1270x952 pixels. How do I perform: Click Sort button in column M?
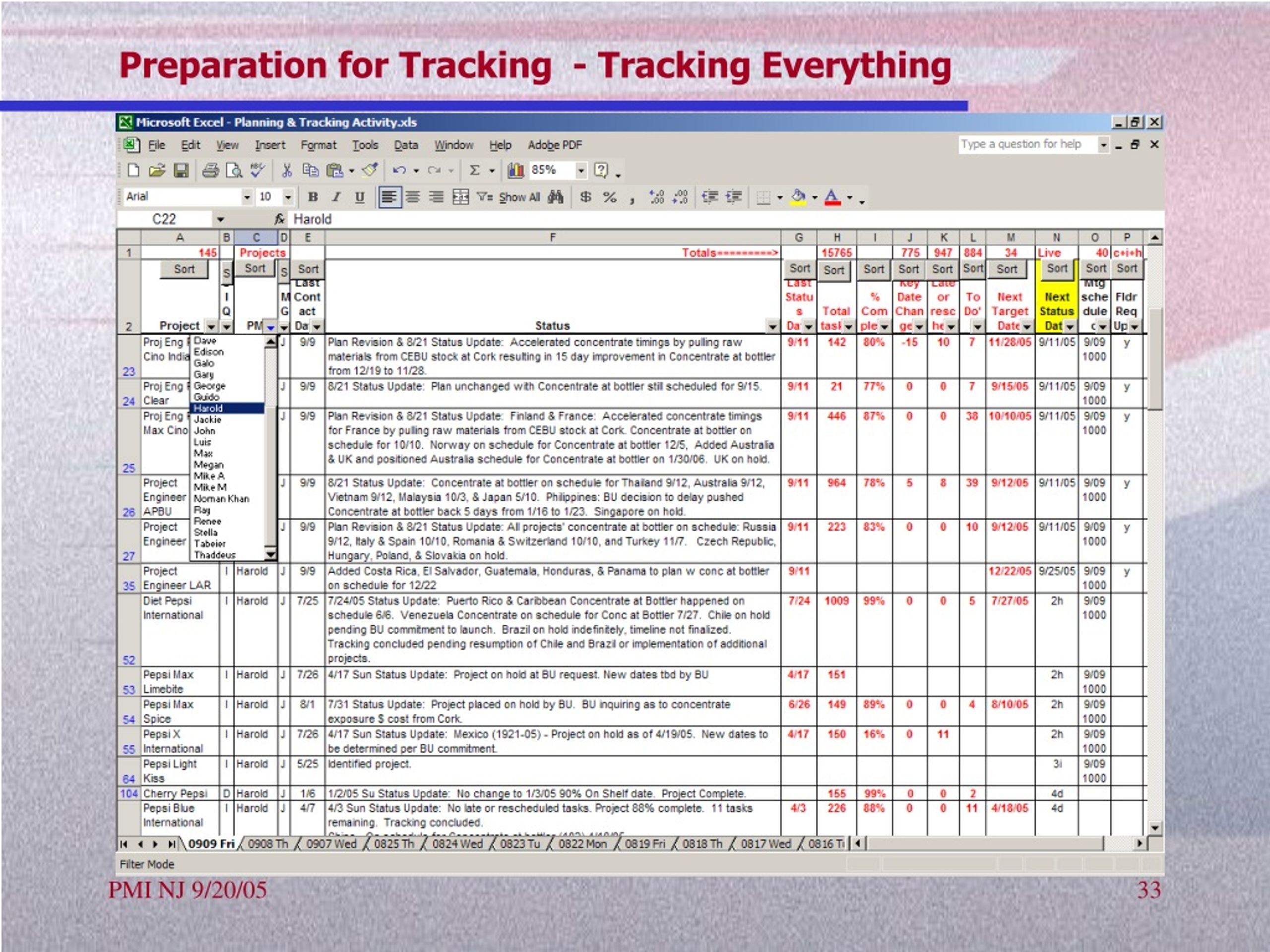[x=1007, y=269]
